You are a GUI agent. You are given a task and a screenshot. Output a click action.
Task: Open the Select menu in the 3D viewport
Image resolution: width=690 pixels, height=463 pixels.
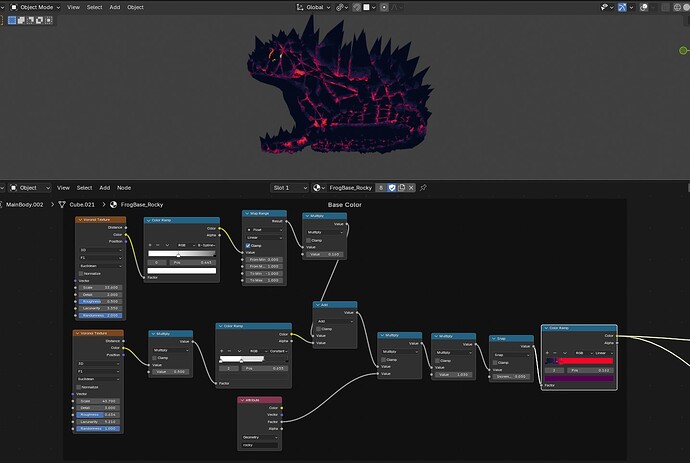(x=94, y=7)
